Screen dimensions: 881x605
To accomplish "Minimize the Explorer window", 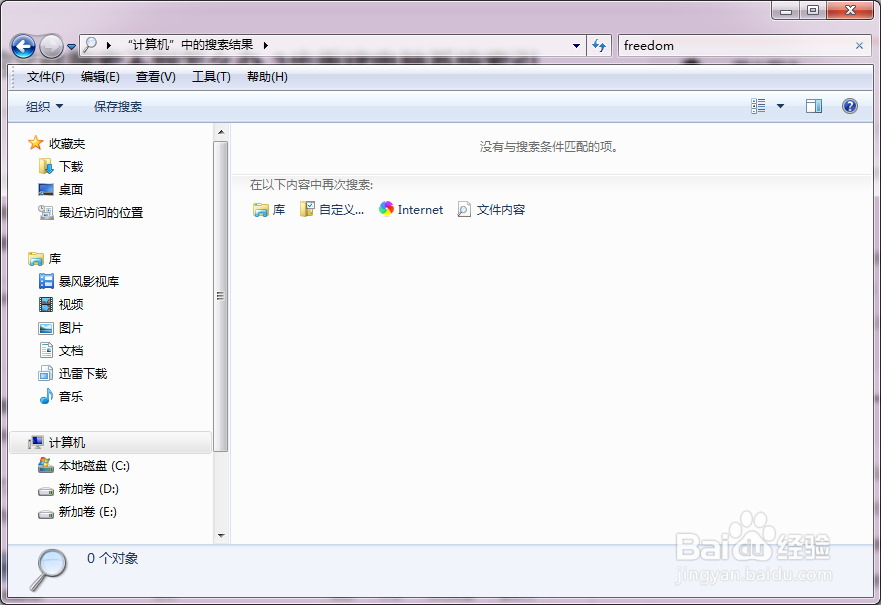I will pos(785,10).
